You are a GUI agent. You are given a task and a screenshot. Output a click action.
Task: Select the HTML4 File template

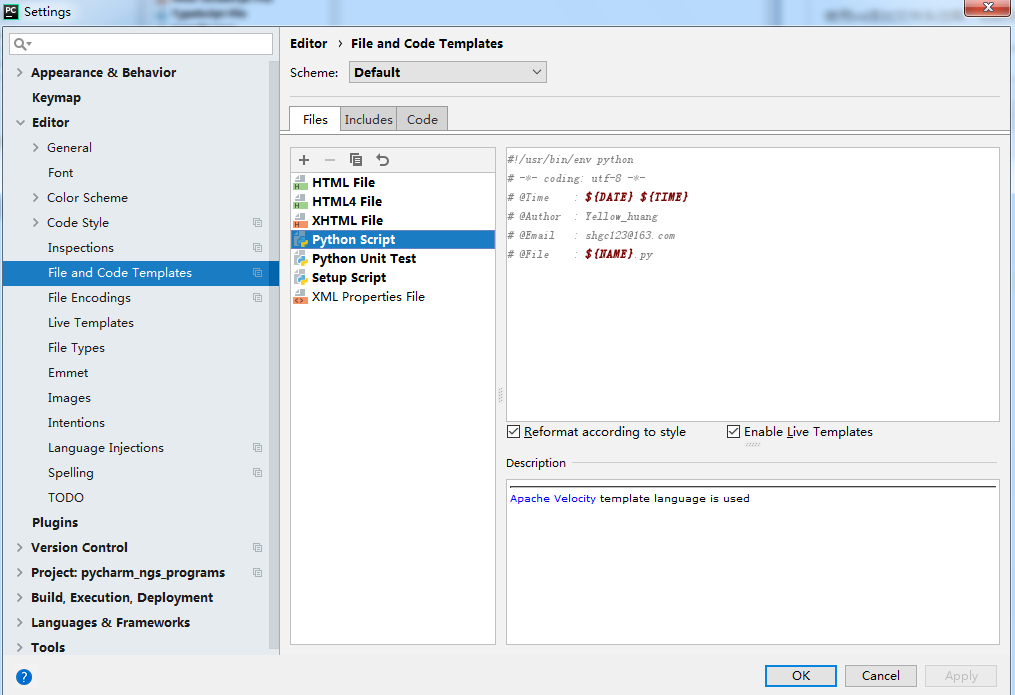[x=393, y=202]
